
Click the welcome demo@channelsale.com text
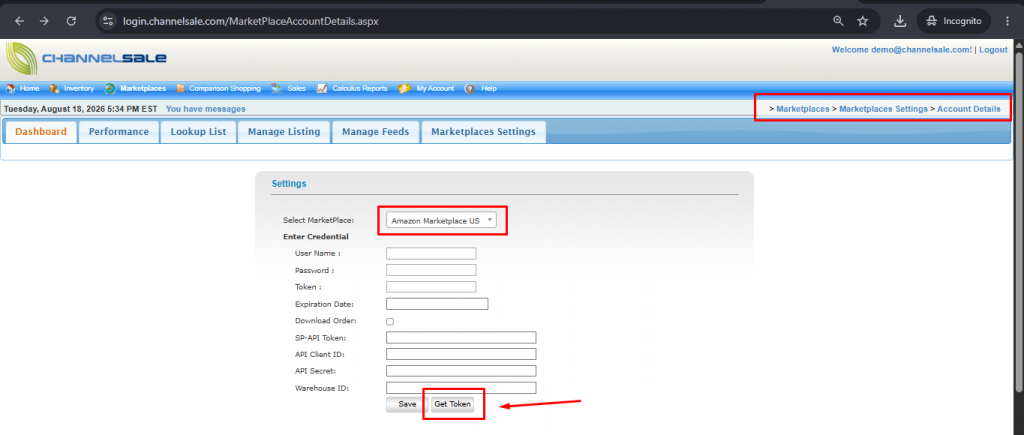[902, 50]
